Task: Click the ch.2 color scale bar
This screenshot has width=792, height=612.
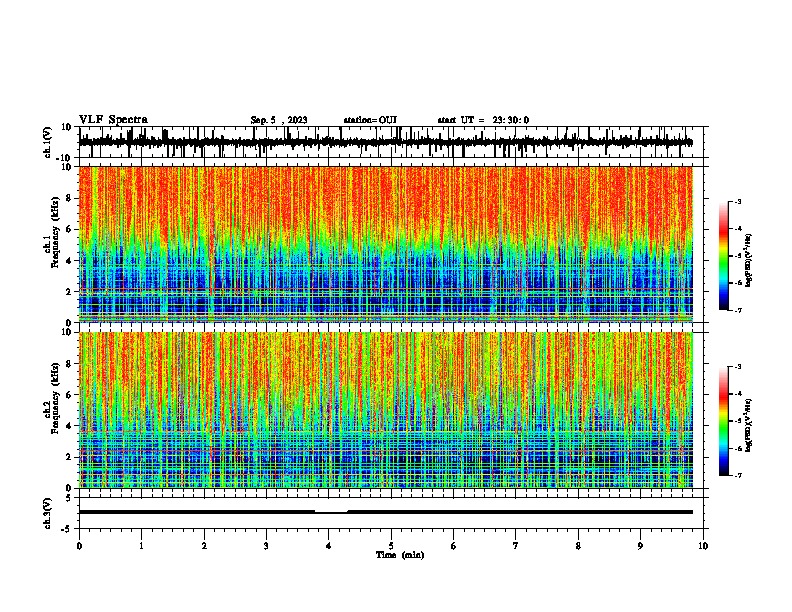Action: coord(724,421)
